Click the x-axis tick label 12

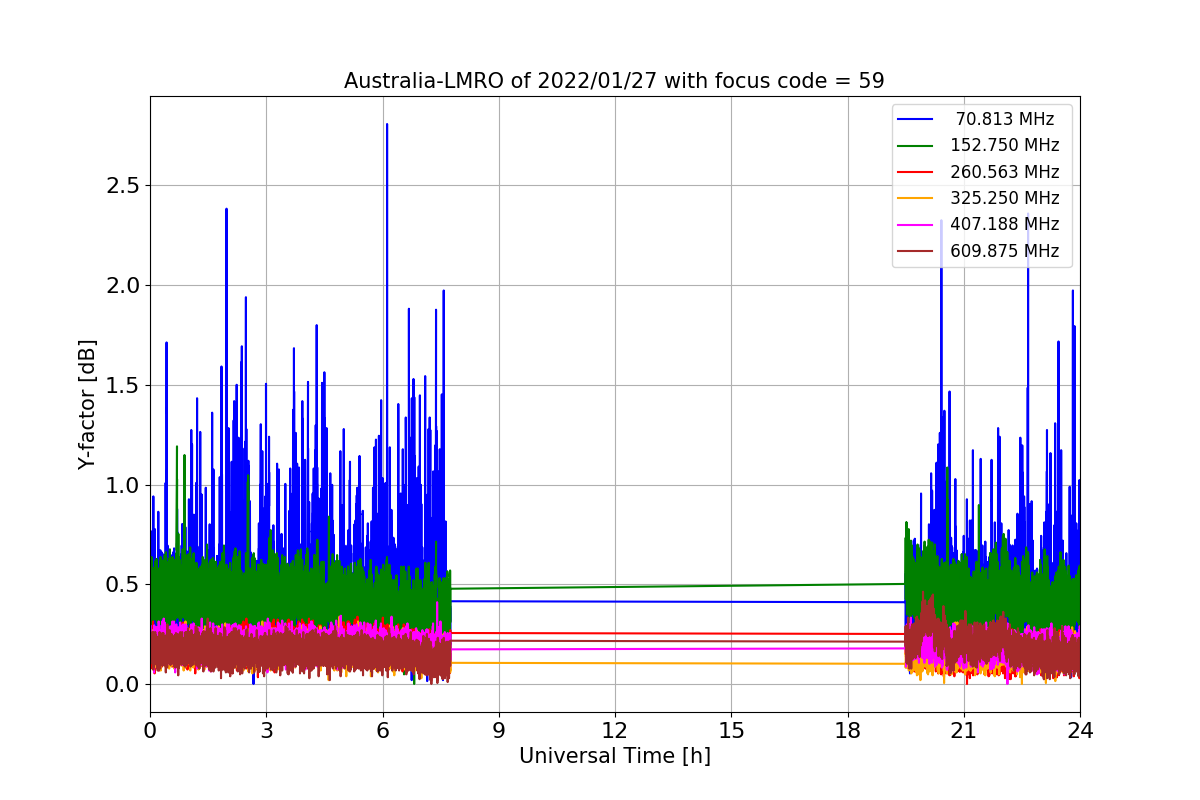(x=615, y=730)
